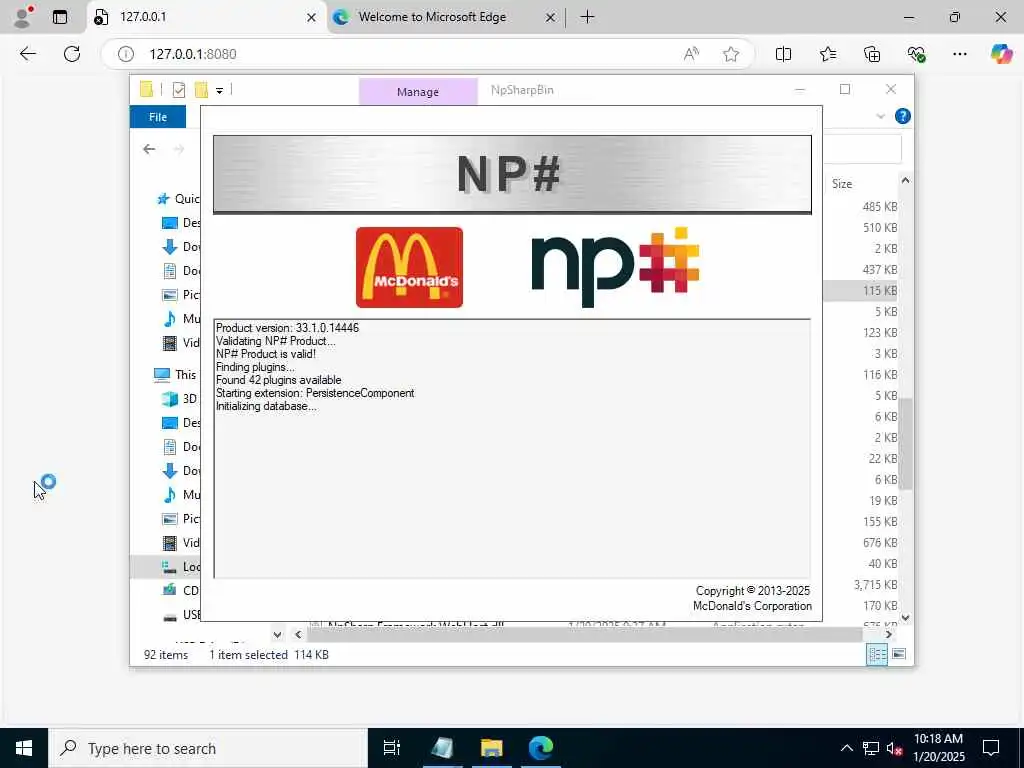This screenshot has width=1024, height=768.
Task: Open the Manage ribbon tab
Action: click(x=418, y=92)
